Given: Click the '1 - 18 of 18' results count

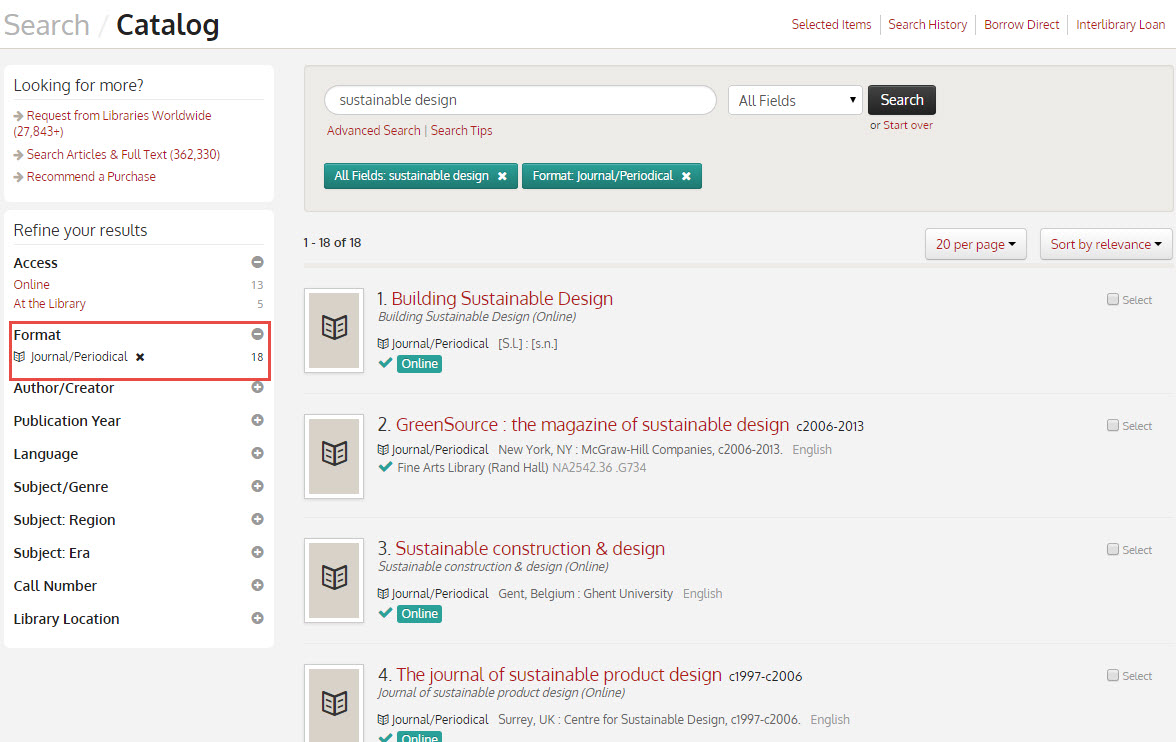Looking at the screenshot, I should tap(332, 242).
